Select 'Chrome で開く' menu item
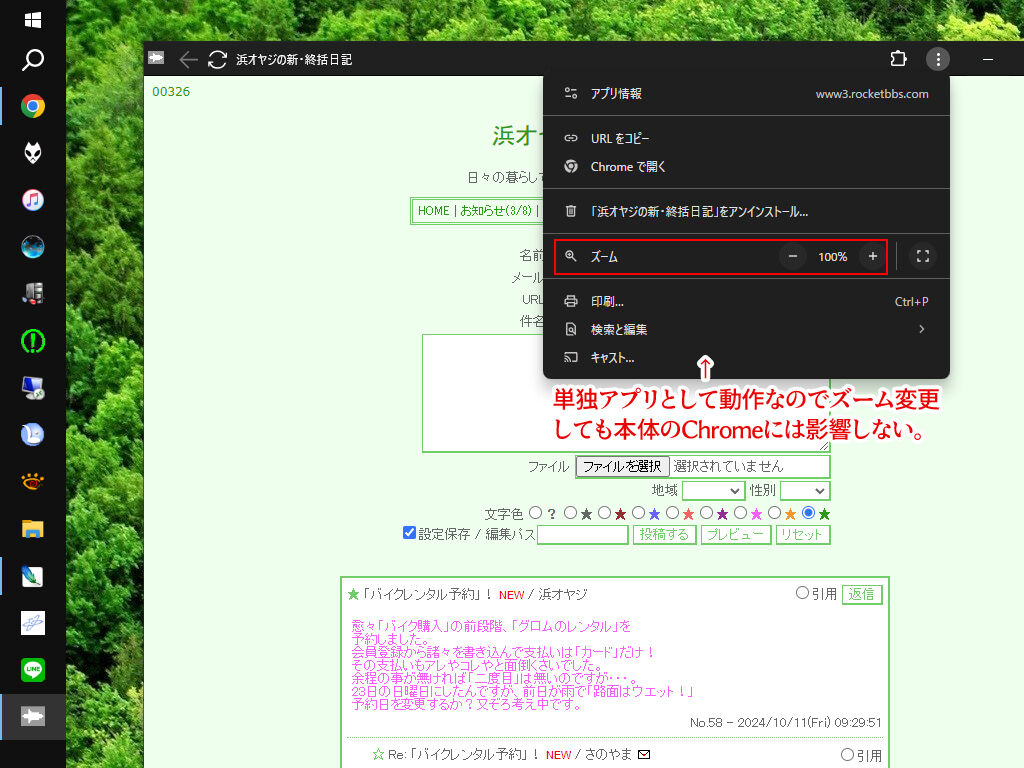The height and width of the screenshot is (768, 1024). (x=628, y=167)
